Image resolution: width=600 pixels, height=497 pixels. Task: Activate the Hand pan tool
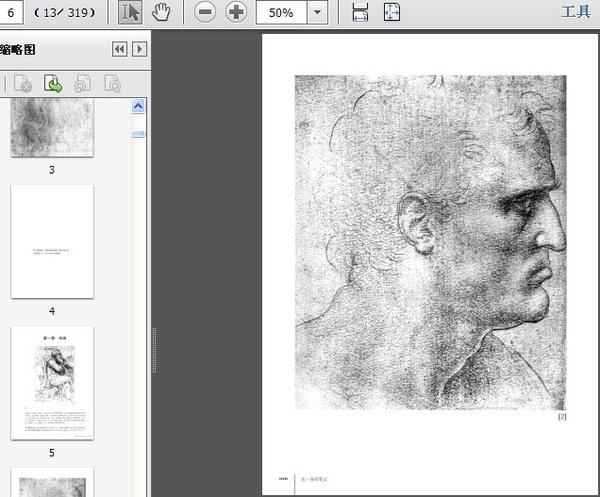(161, 13)
